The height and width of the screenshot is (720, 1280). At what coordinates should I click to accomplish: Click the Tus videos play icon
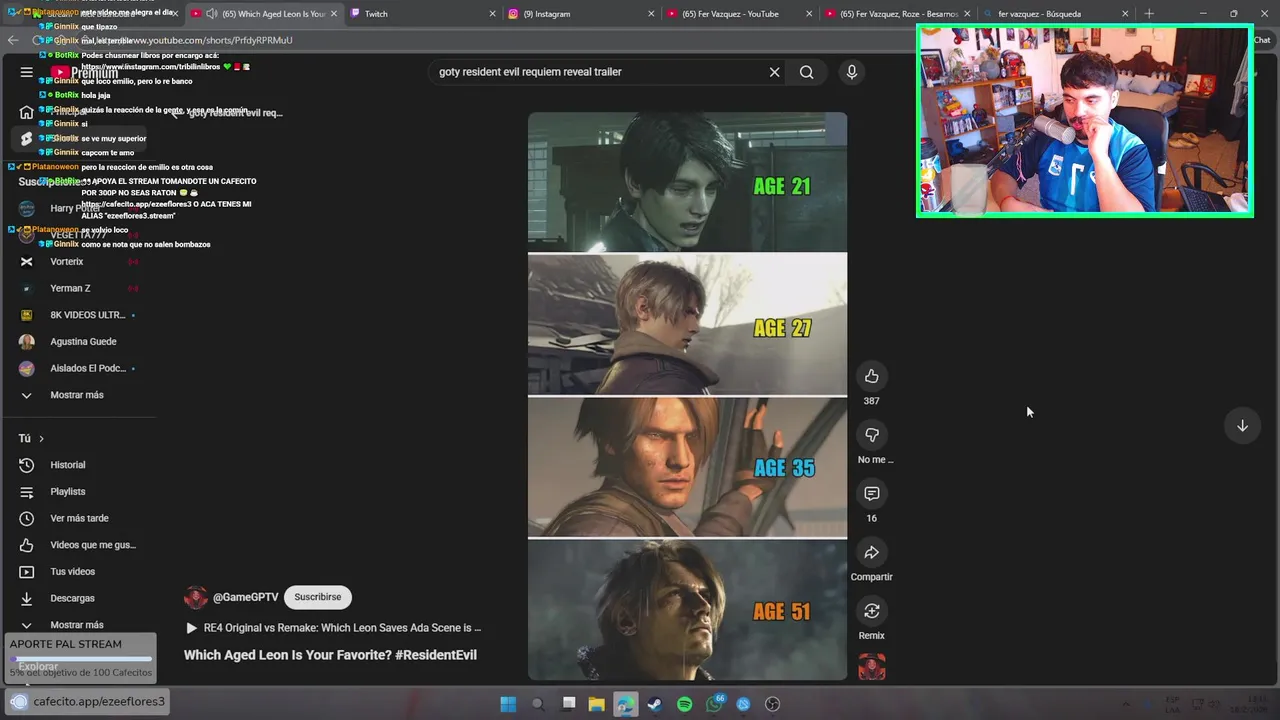pyautogui.click(x=27, y=572)
